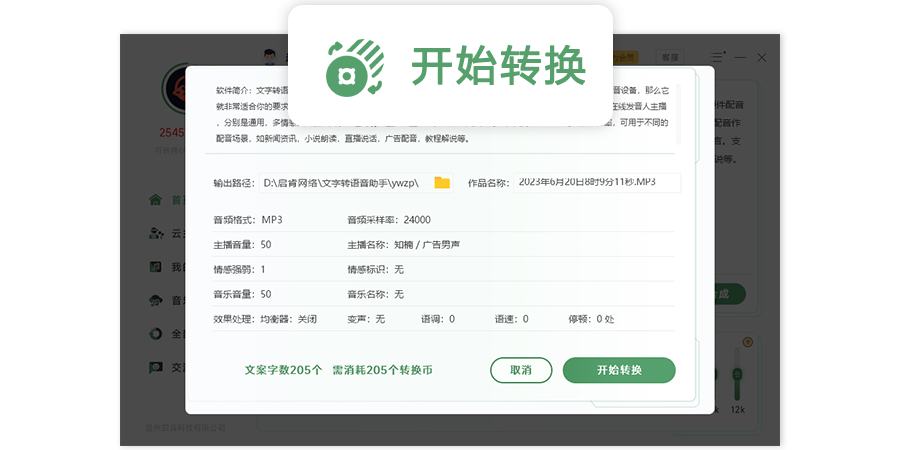This screenshot has width=900, height=450.
Task: Click the yellow folder browse icon
Action: (442, 183)
